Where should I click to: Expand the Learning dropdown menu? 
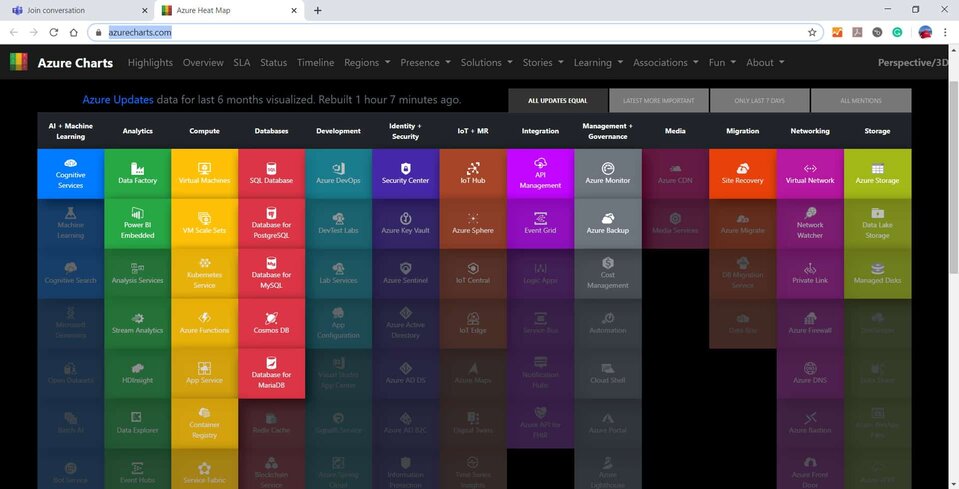[598, 62]
